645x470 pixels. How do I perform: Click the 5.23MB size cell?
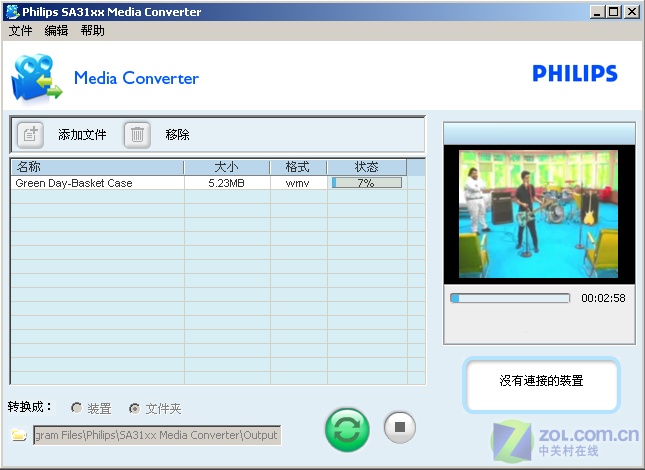pyautogui.click(x=227, y=183)
